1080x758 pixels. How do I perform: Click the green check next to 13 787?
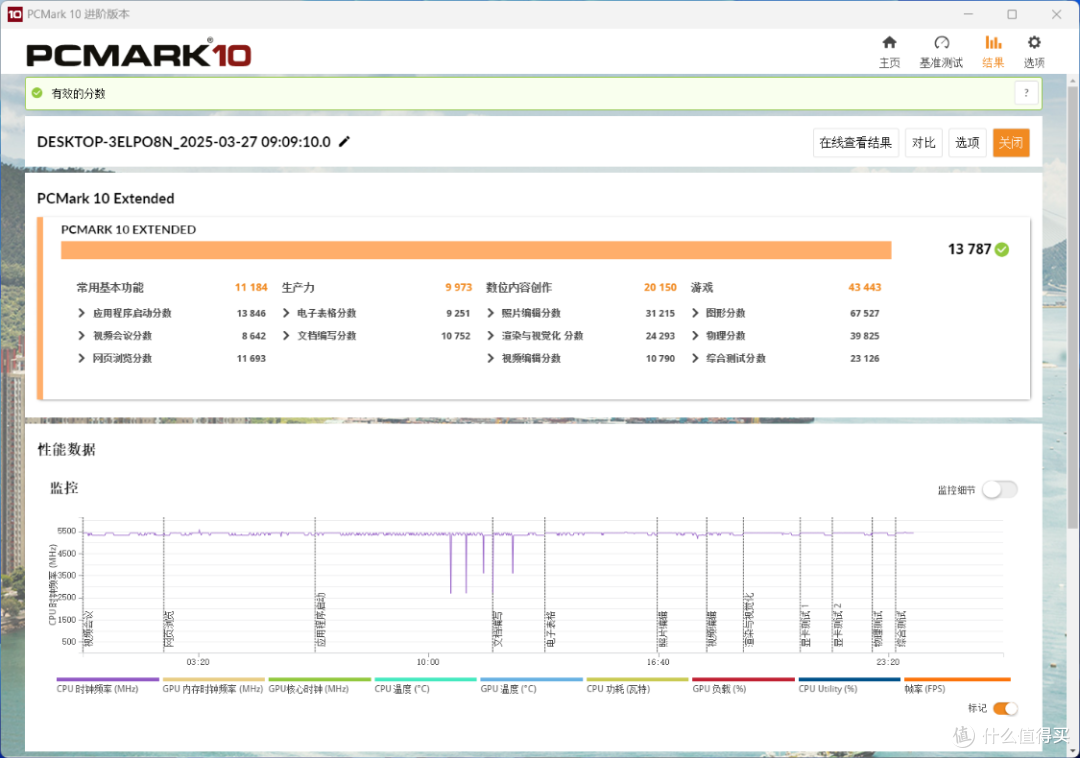(x=1002, y=249)
